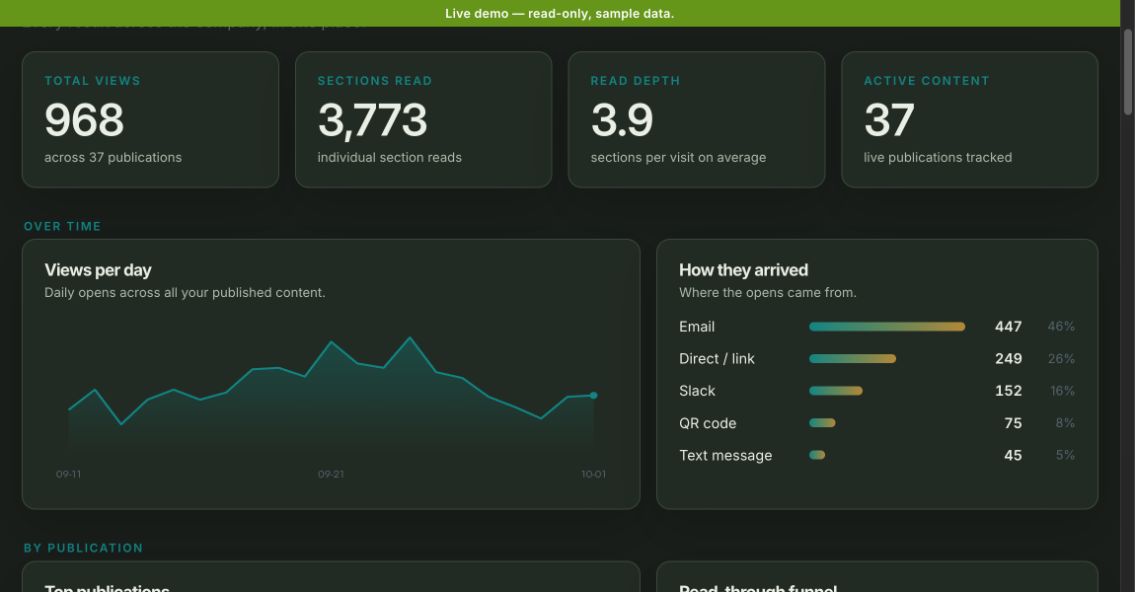The width and height of the screenshot is (1135, 592).
Task: Click the Email count 447
Action: [x=1008, y=326]
